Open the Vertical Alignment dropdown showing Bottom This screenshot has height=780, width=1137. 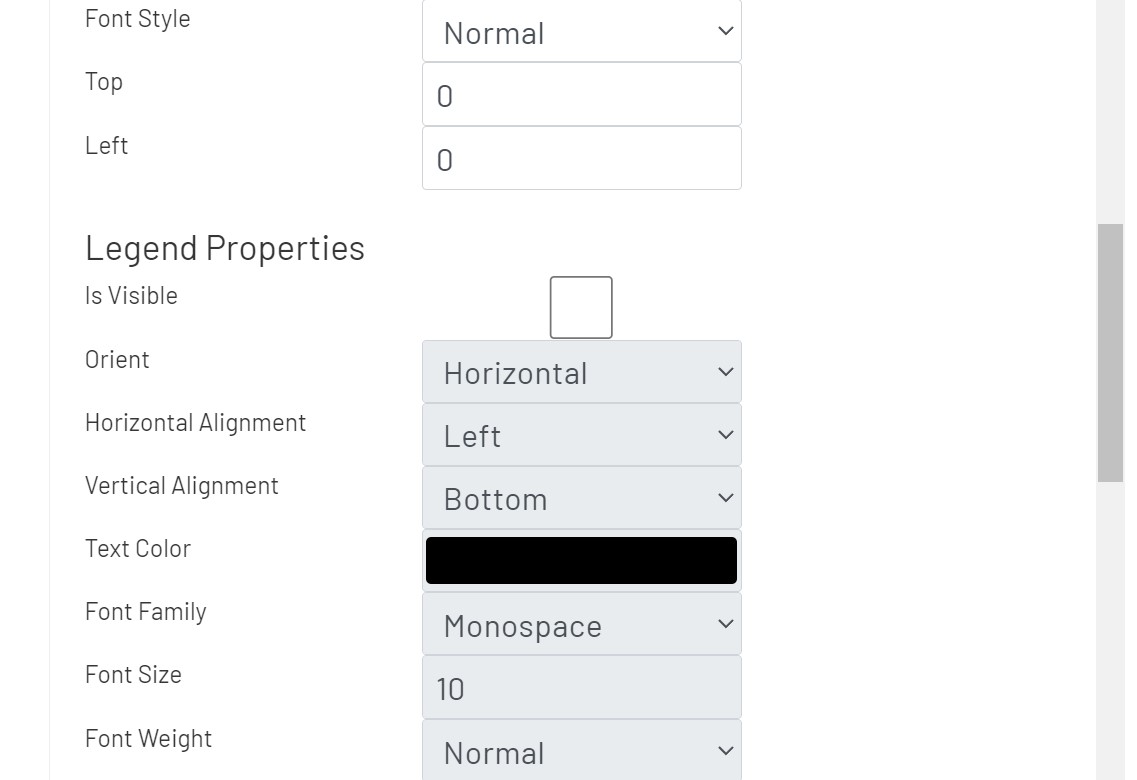point(581,497)
